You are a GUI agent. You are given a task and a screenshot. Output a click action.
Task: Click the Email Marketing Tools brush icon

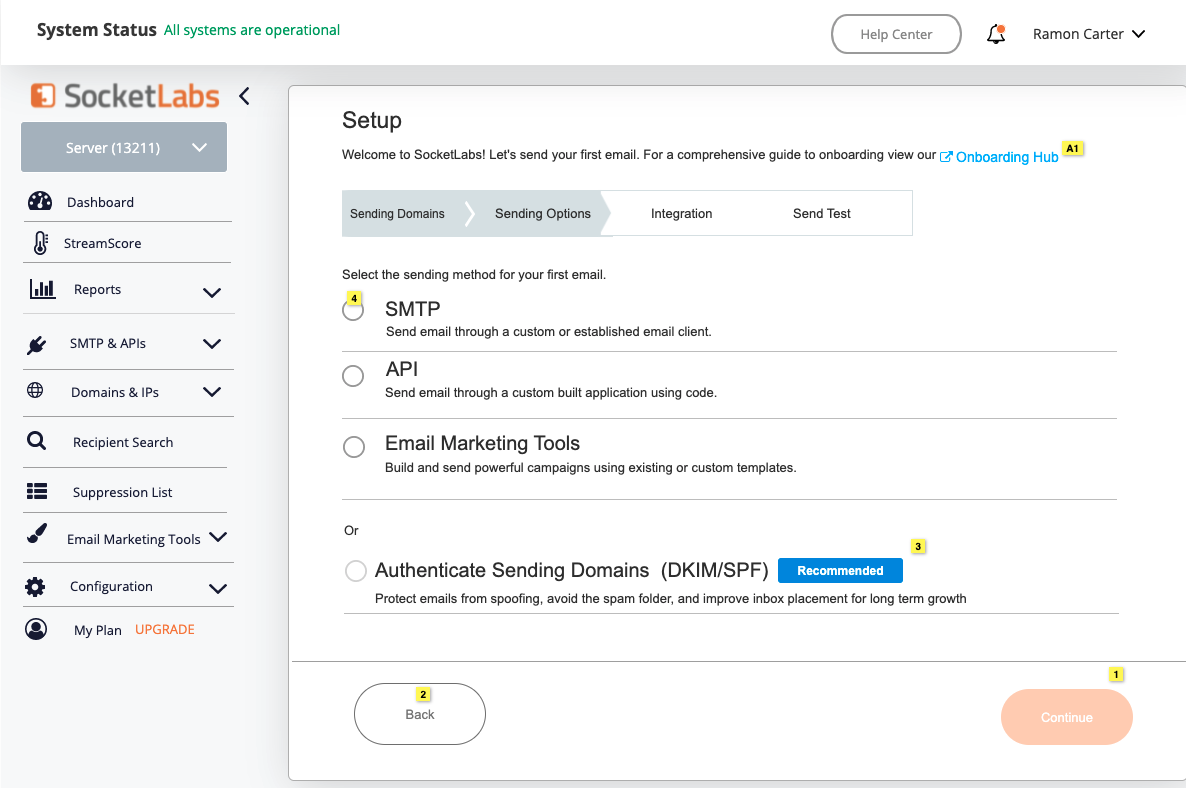(37, 534)
